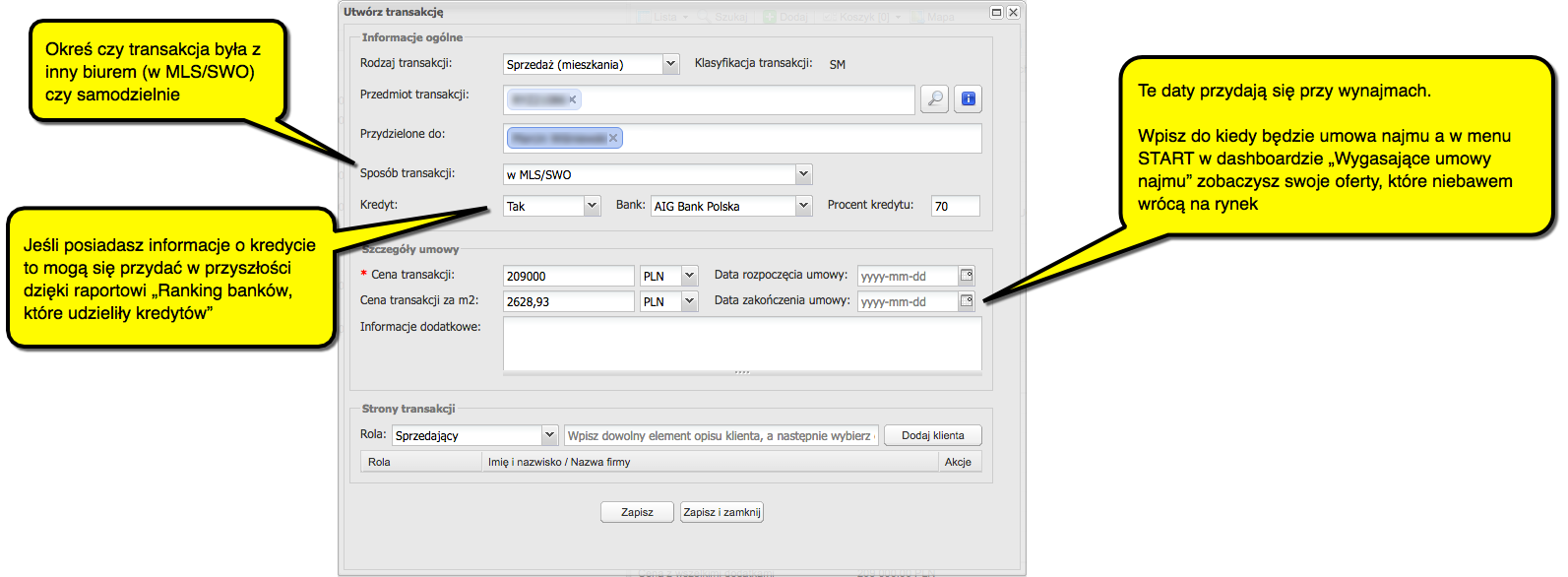This screenshot has height=577, width=1568.
Task: Expand the Kredyt dropdown showing Tak
Action: [x=592, y=206]
